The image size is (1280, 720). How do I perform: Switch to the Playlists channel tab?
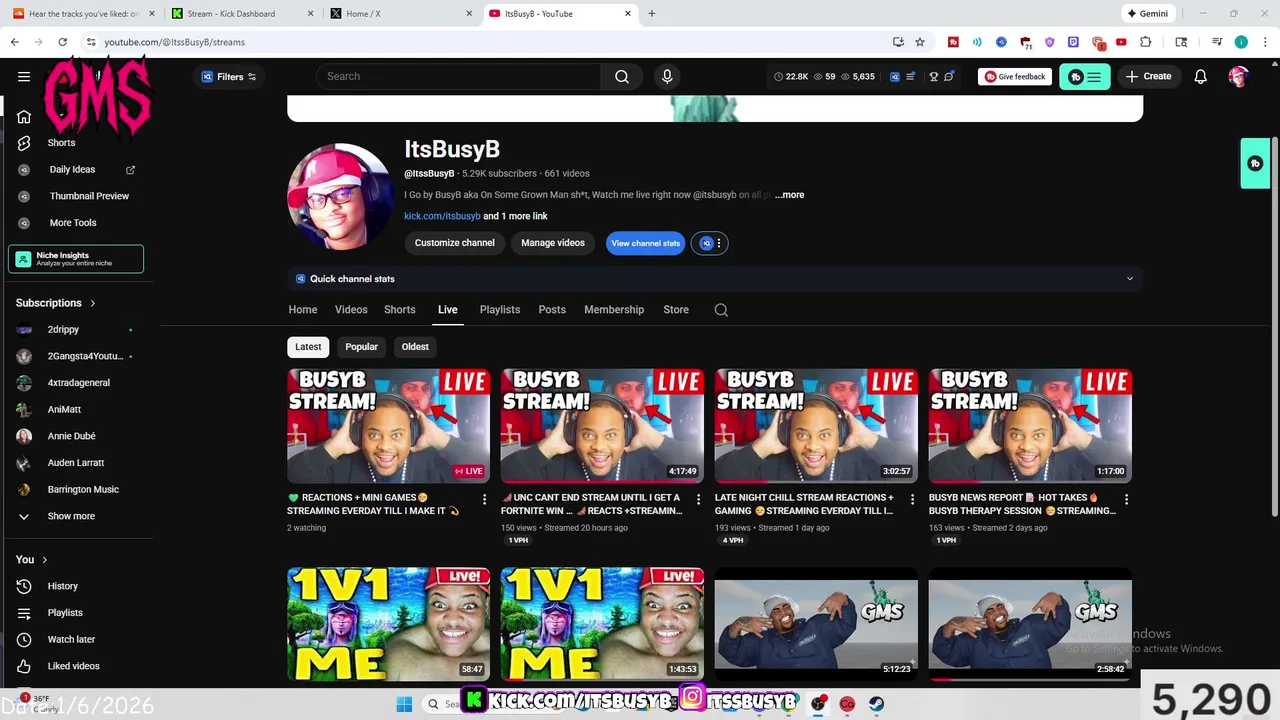[500, 310]
